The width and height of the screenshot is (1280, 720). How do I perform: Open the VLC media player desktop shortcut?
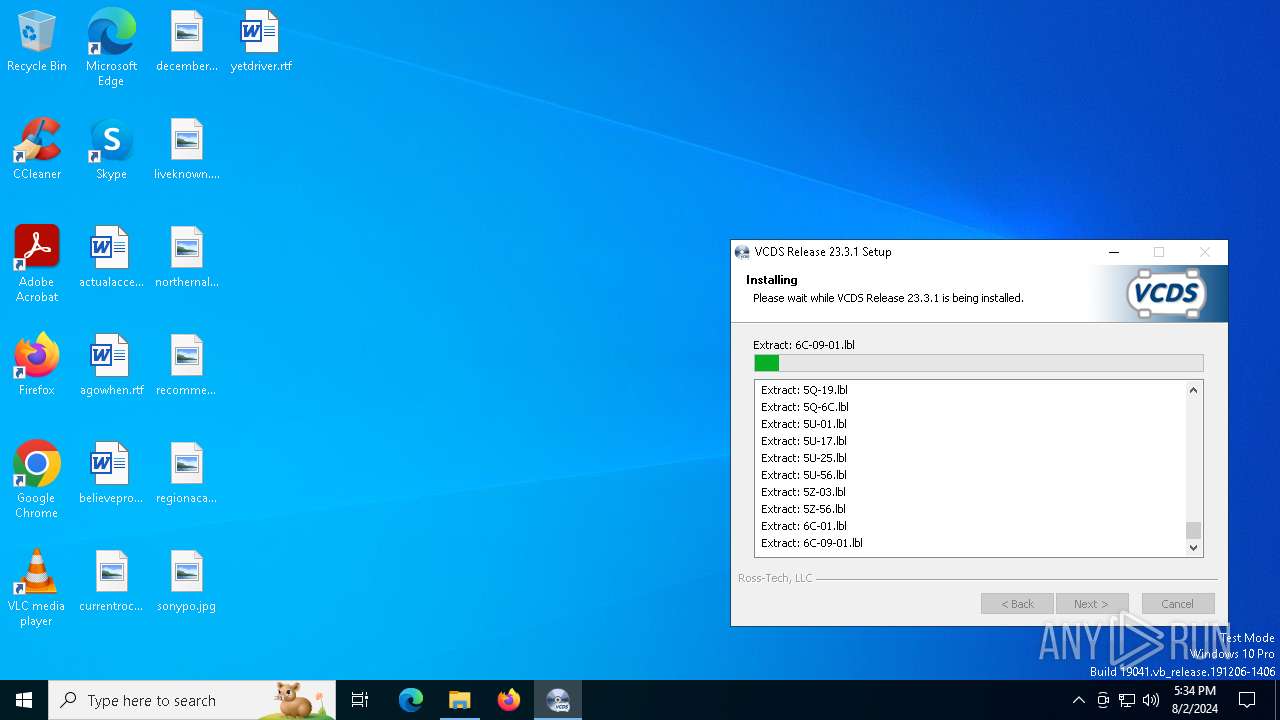[37, 588]
